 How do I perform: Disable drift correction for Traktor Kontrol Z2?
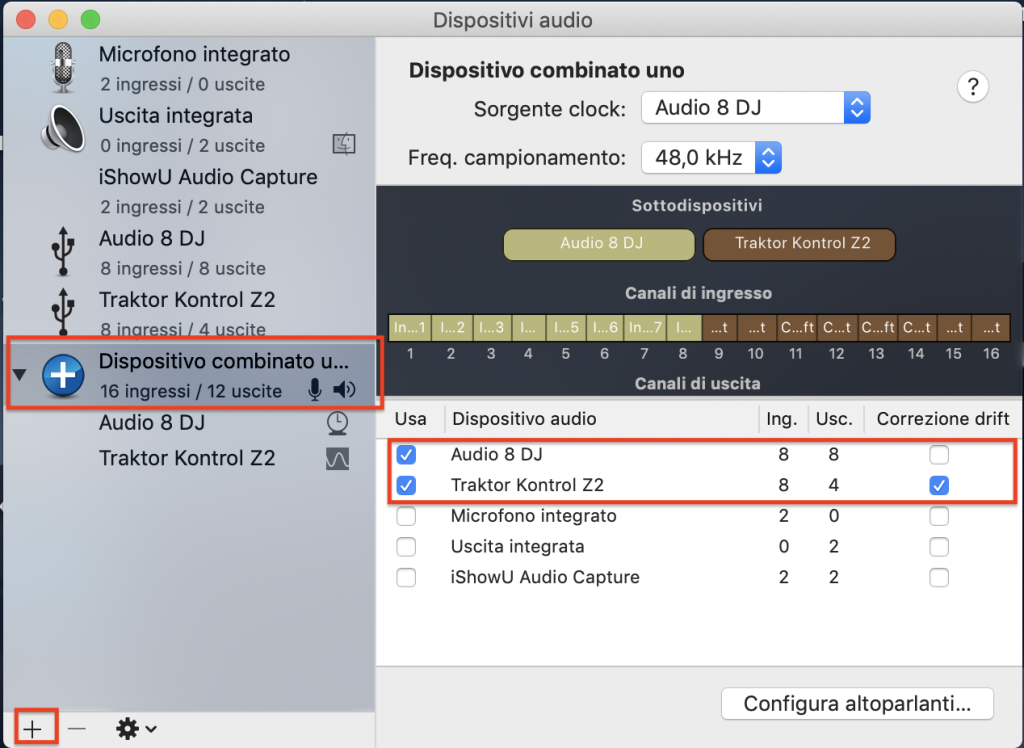pos(939,485)
